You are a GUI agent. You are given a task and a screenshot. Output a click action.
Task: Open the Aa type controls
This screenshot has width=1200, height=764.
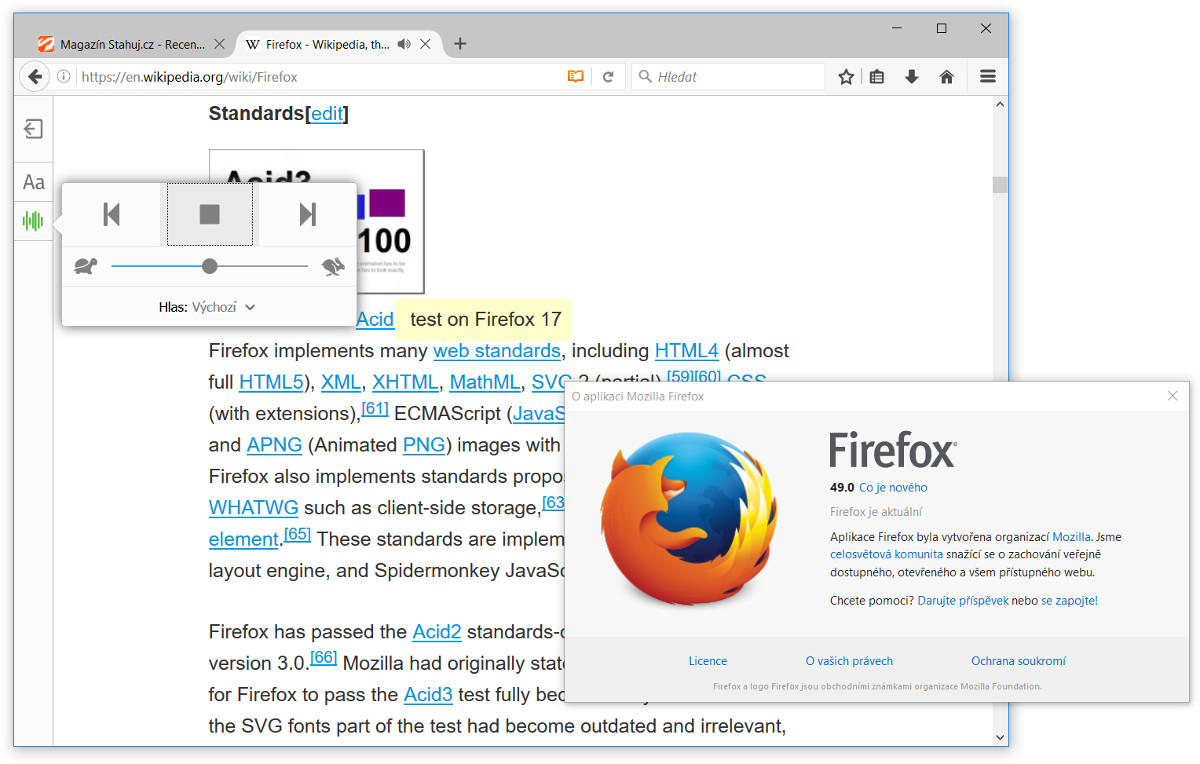click(33, 182)
